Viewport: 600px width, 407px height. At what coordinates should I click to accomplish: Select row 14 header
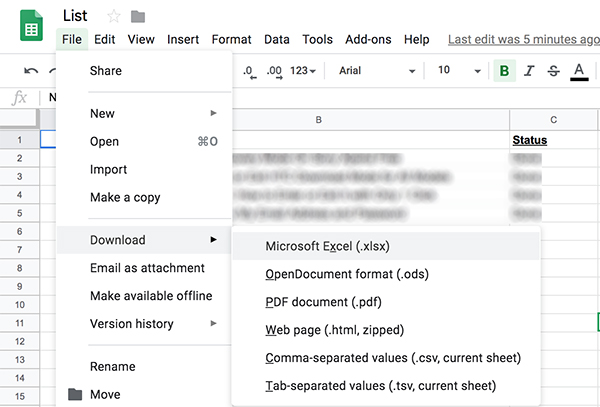click(20, 378)
